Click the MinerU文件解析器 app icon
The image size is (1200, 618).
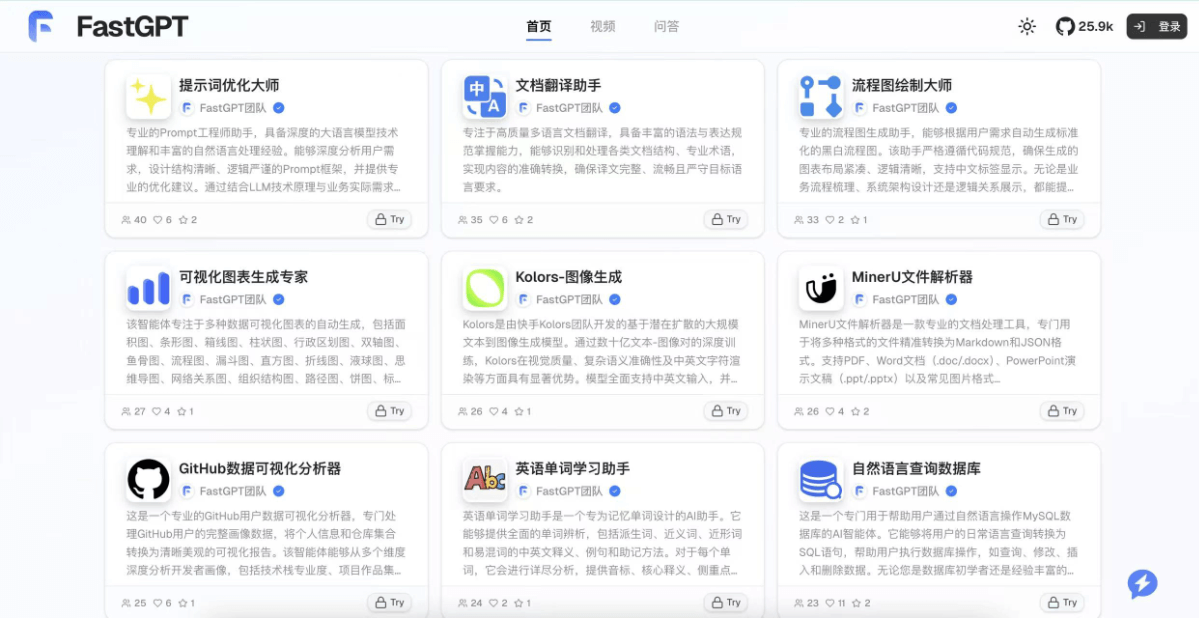821,288
